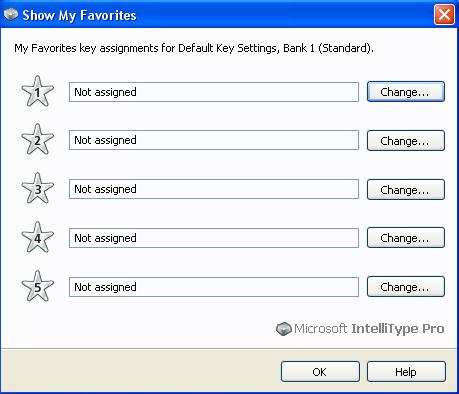Viewport: 459px width, 394px height.
Task: Select the favorite 3 assignment field
Action: (x=214, y=189)
